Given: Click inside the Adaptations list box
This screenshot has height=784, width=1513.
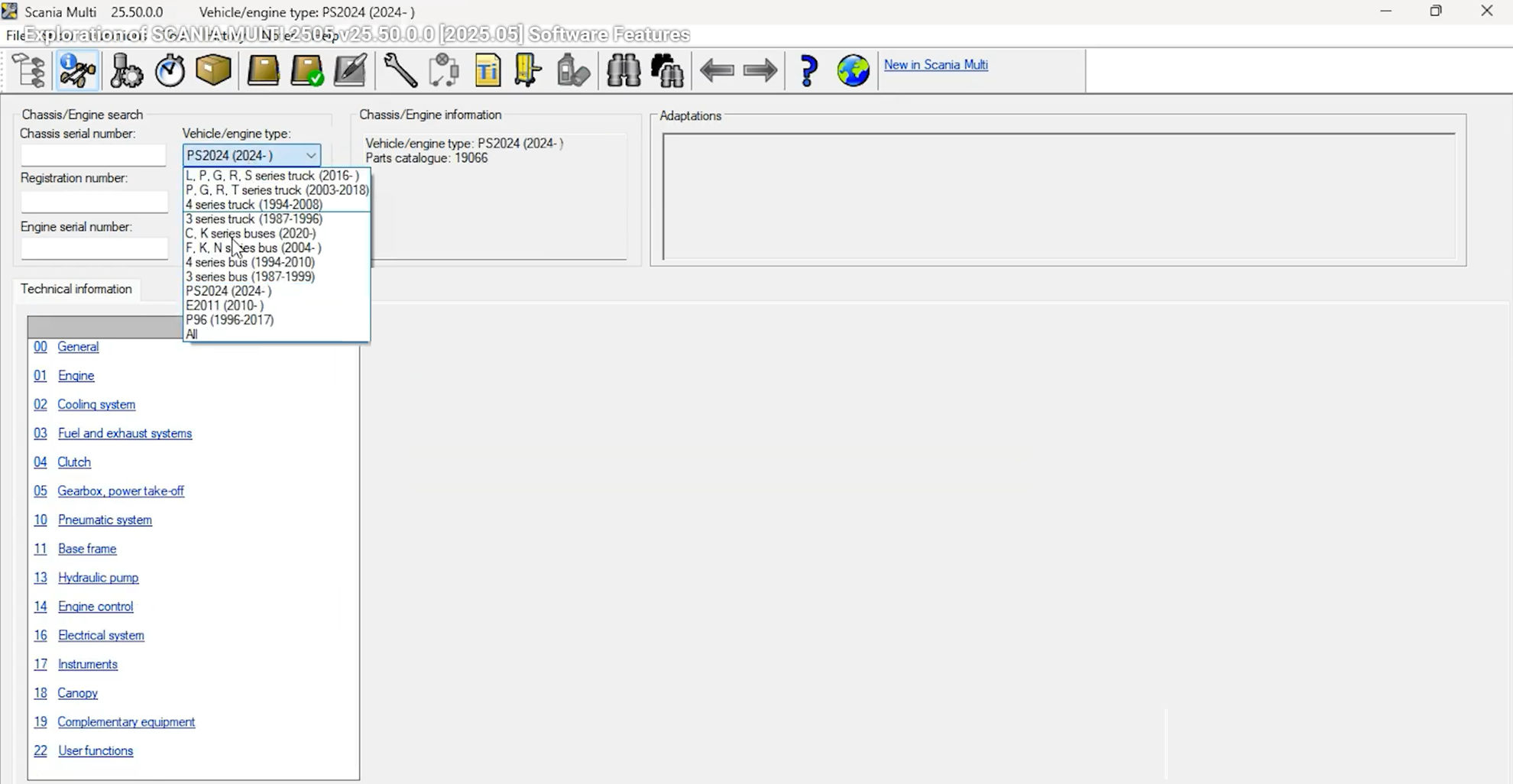Looking at the screenshot, I should point(1059,197).
